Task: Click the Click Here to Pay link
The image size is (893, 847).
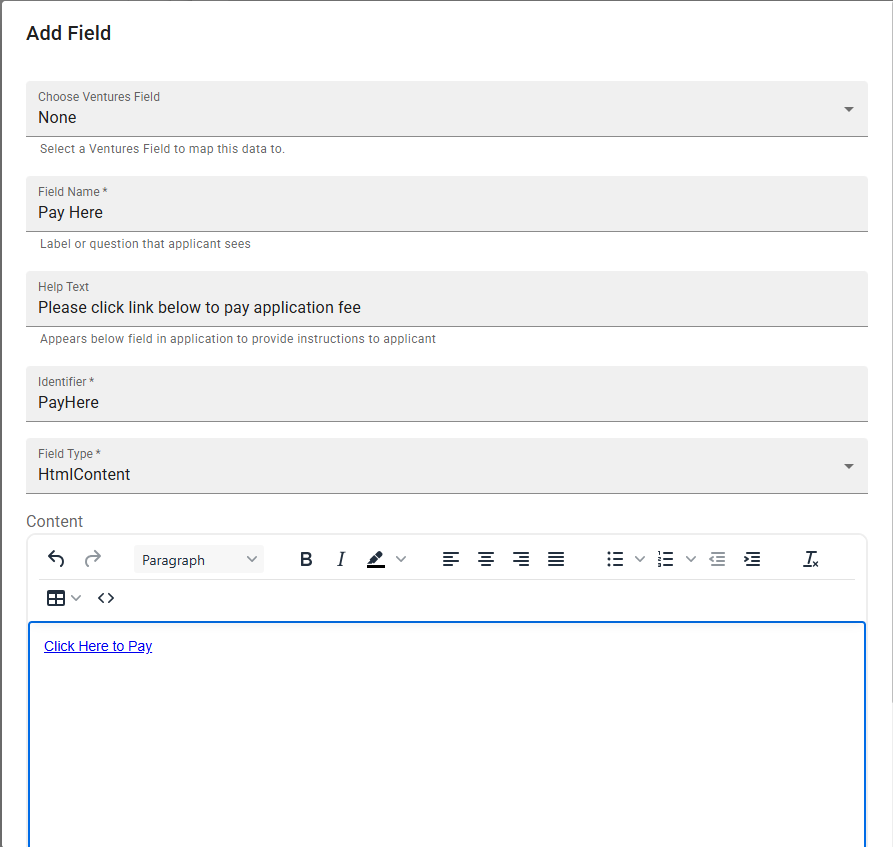Action: pos(98,646)
